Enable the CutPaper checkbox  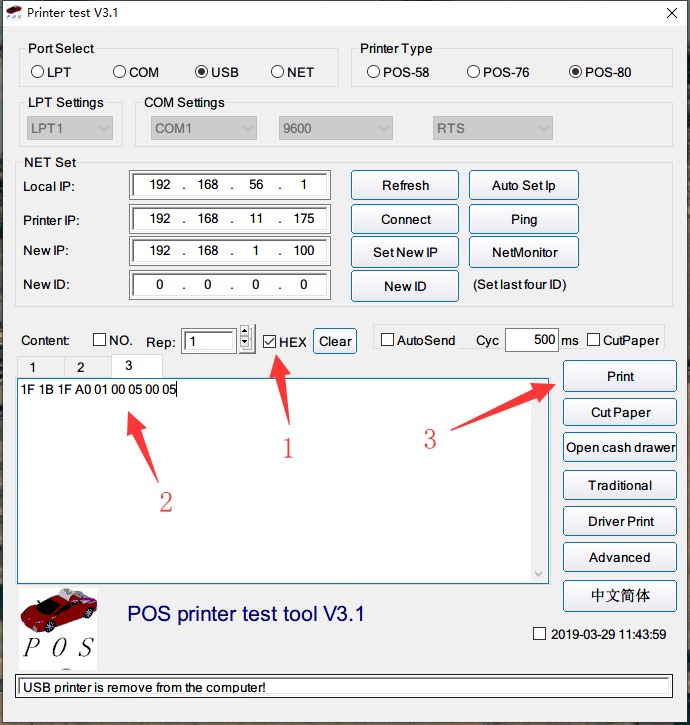[594, 340]
